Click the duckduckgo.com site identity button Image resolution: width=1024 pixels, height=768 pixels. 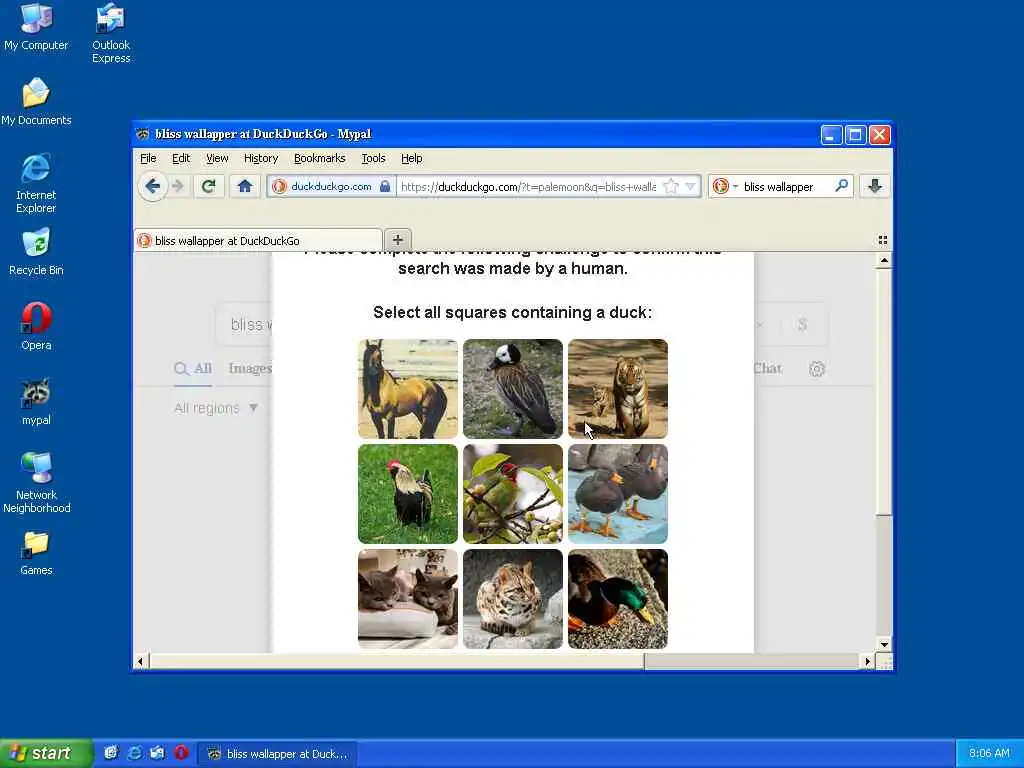(331, 187)
